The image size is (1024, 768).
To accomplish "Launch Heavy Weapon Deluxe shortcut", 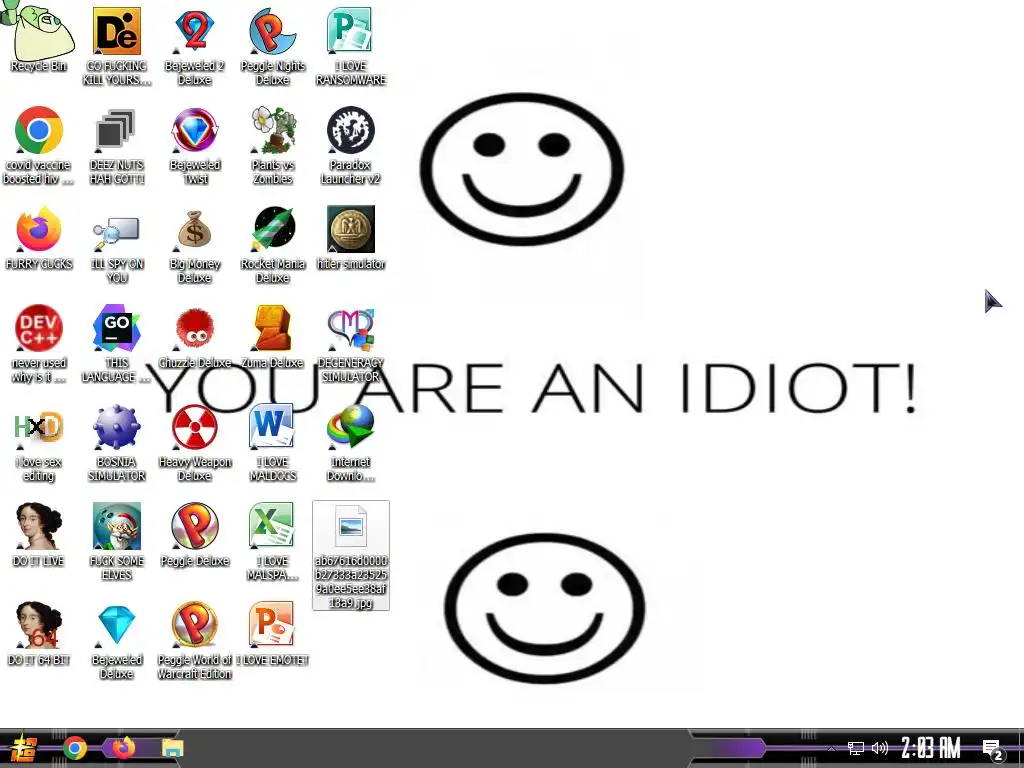I will (x=195, y=443).
